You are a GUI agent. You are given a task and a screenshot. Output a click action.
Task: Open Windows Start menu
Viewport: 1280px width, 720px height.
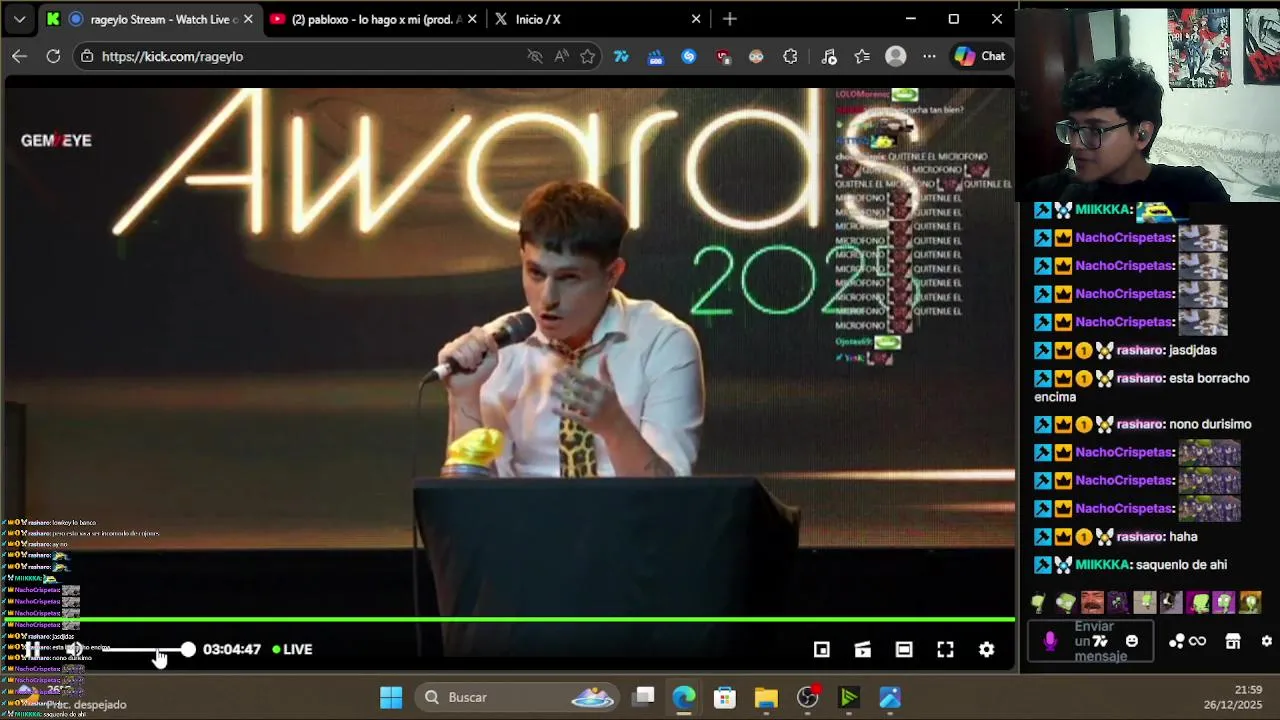click(391, 697)
